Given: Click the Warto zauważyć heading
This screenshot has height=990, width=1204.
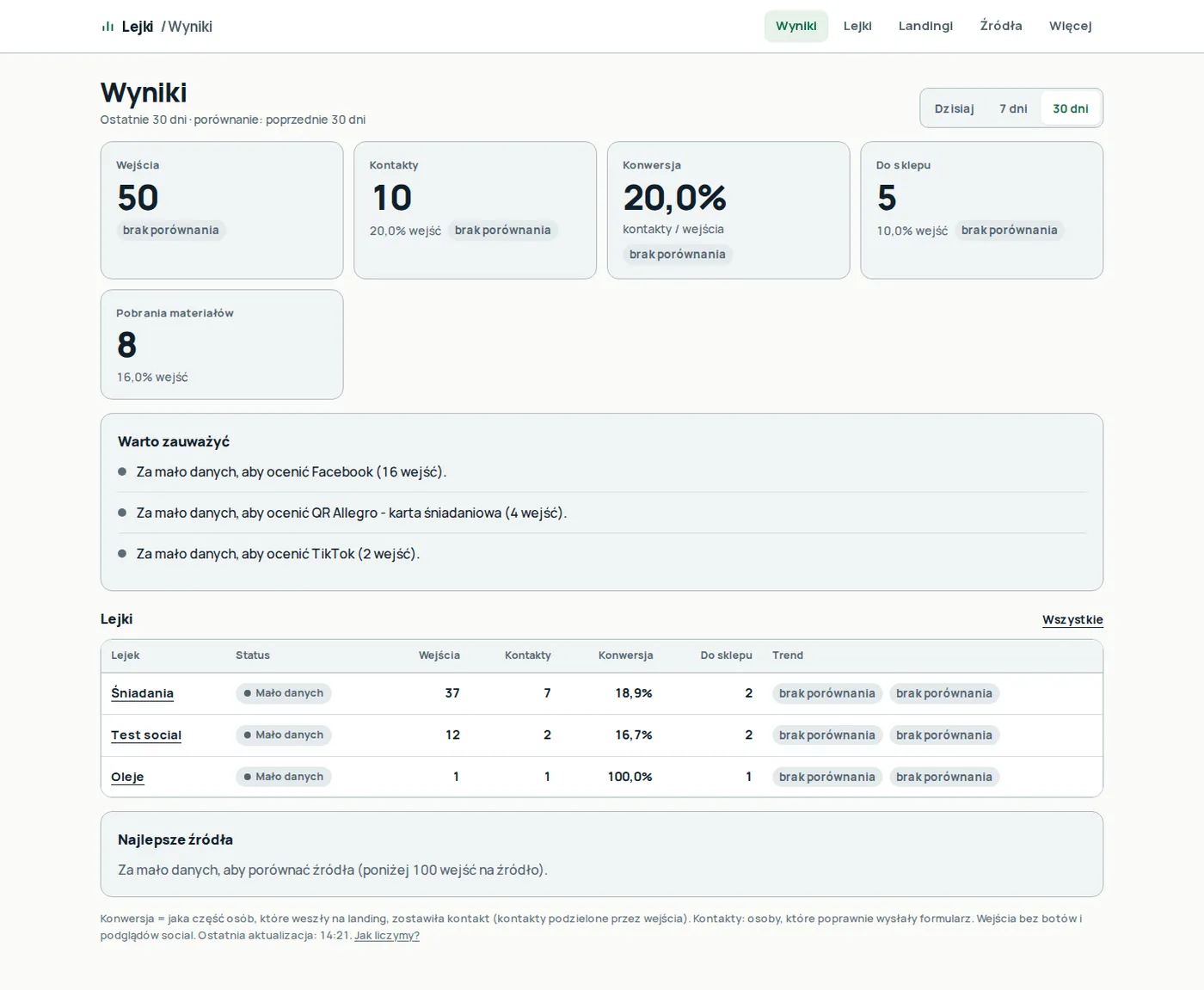Looking at the screenshot, I should 174,442.
